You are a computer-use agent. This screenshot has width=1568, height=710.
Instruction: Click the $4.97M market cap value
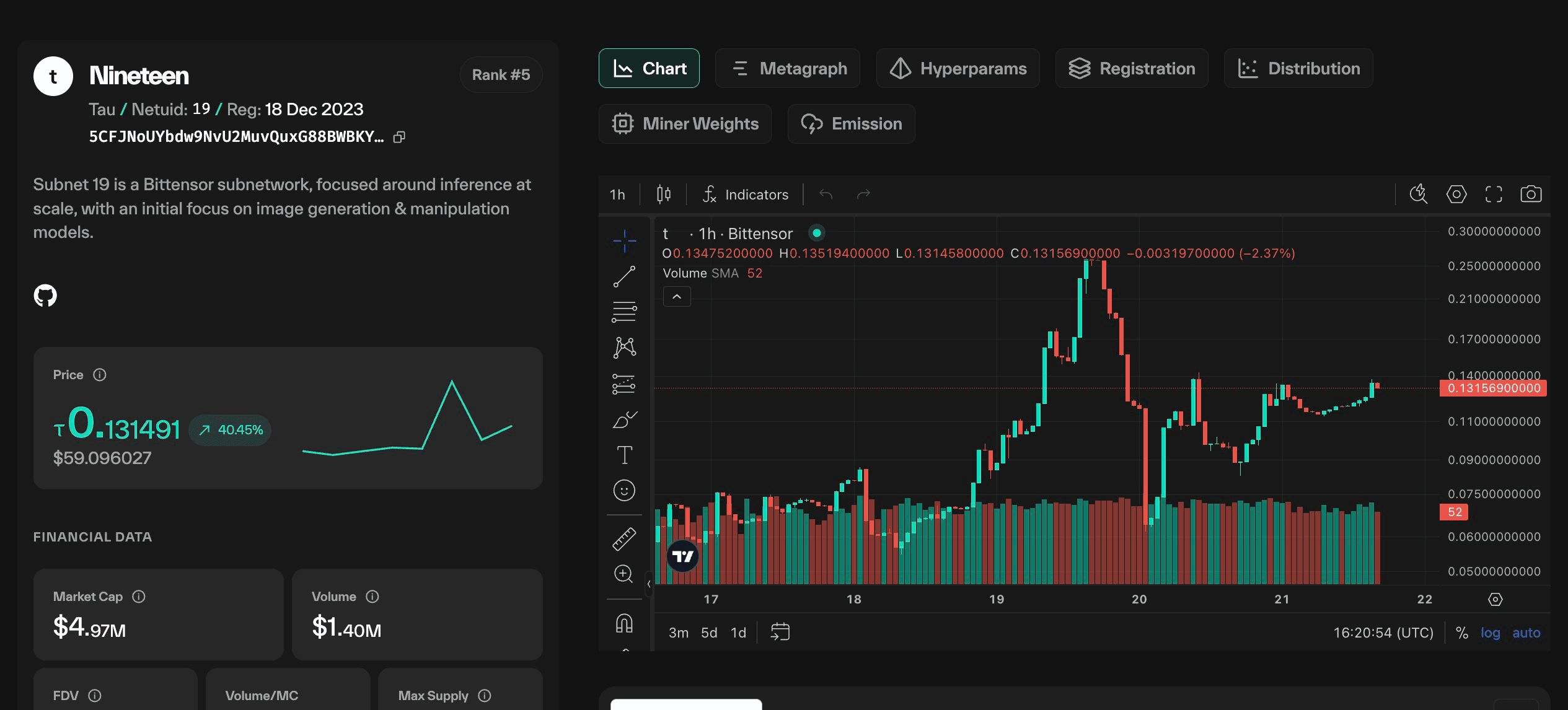[89, 627]
